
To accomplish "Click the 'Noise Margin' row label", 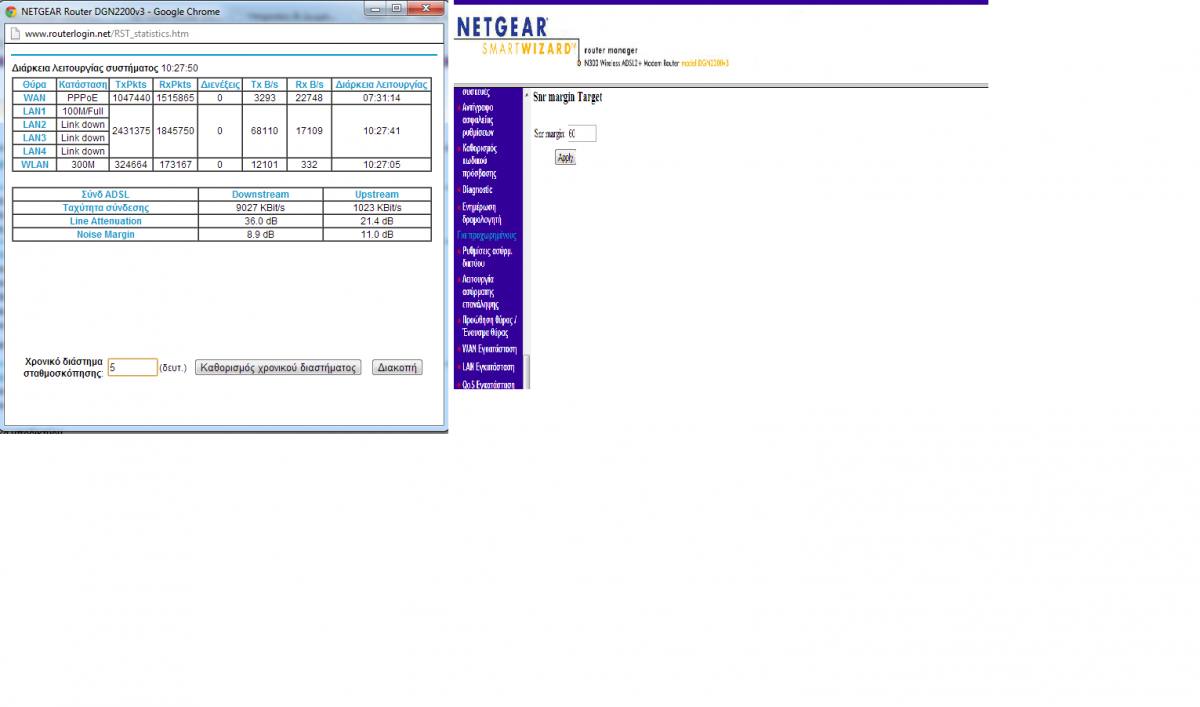I will [105, 234].
